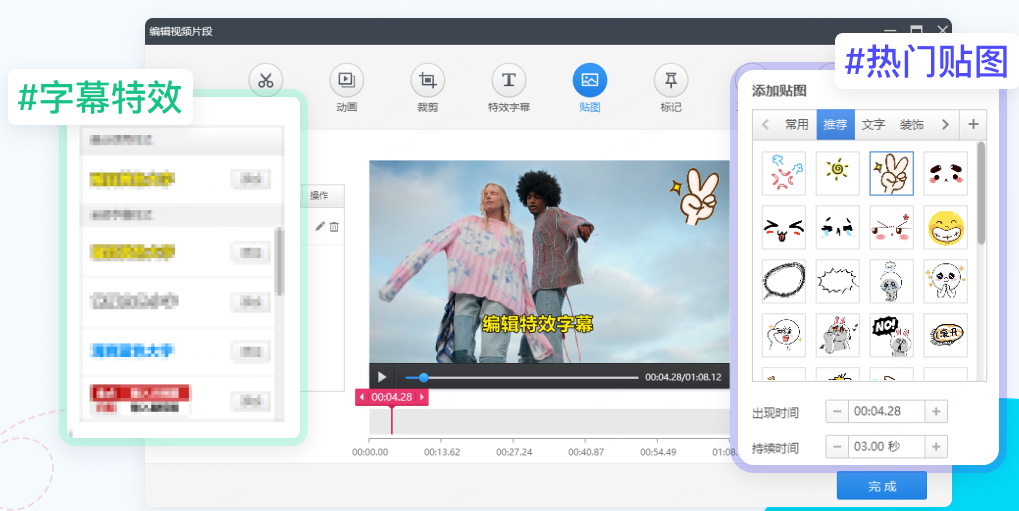This screenshot has height=511, width=1019.
Task: Select the scissors cut tool
Action: coord(265,81)
